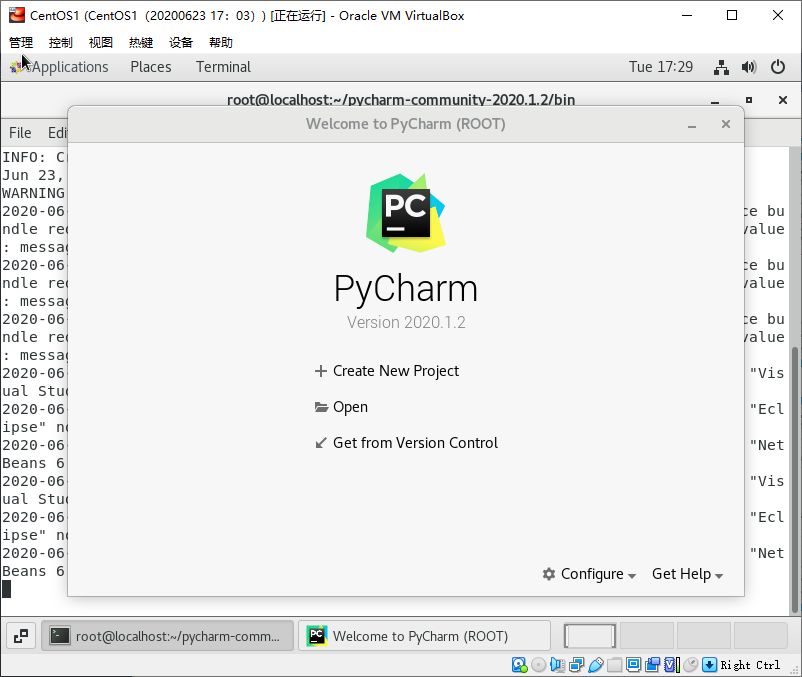Select the second workspace in switcher

pyautogui.click(x=646, y=636)
